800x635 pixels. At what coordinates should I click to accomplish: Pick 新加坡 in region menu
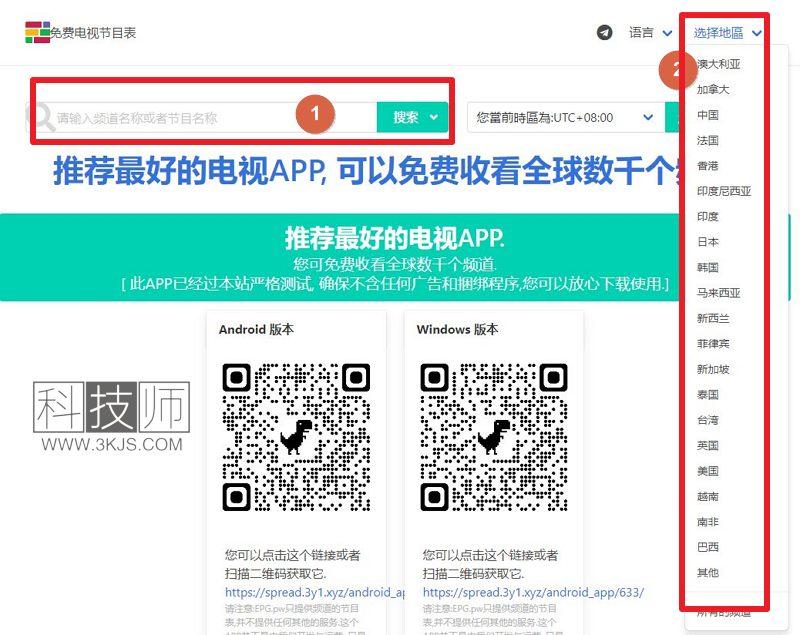pos(713,369)
